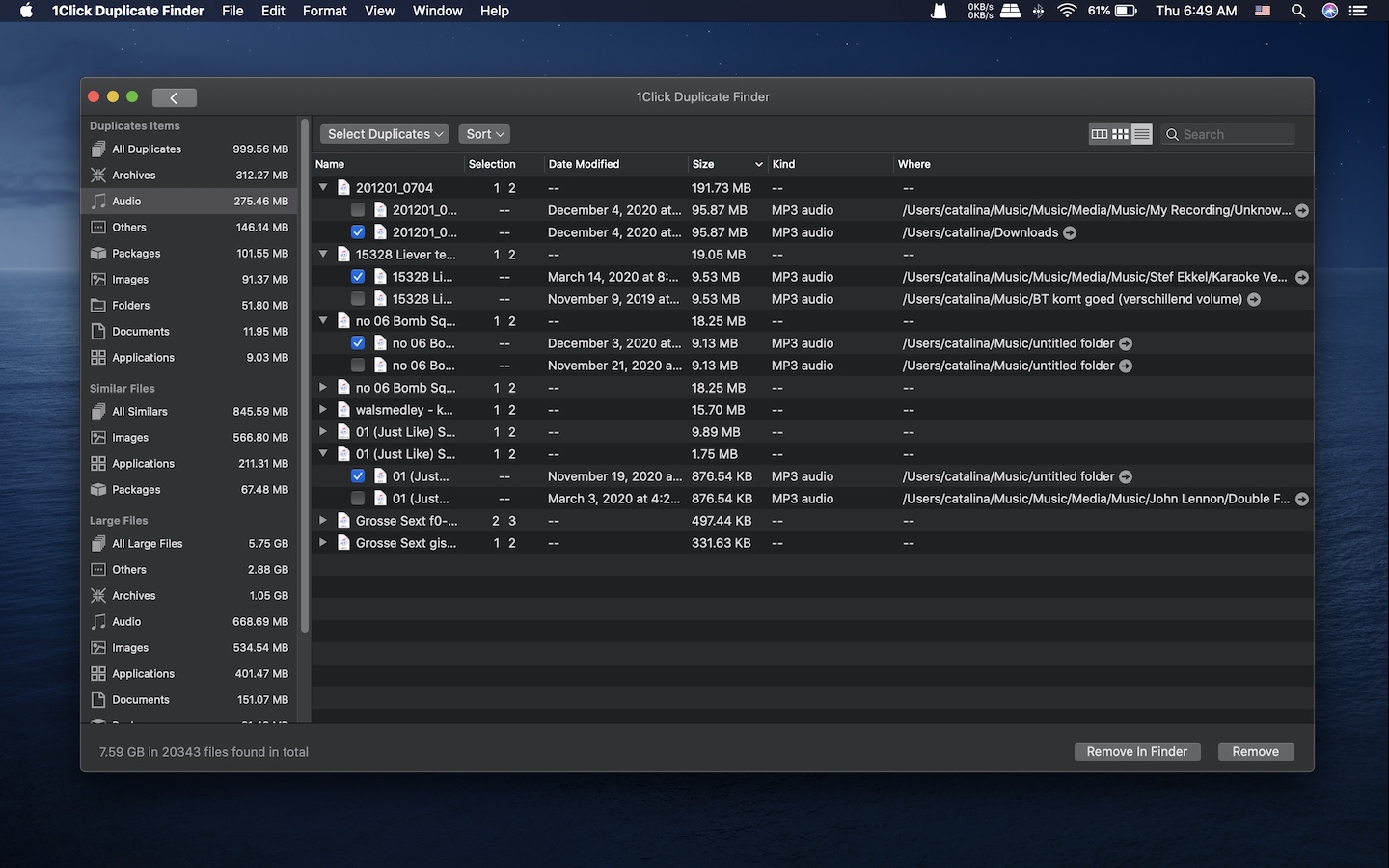Open the Format menu
This screenshot has width=1389, height=868.
pyautogui.click(x=324, y=11)
